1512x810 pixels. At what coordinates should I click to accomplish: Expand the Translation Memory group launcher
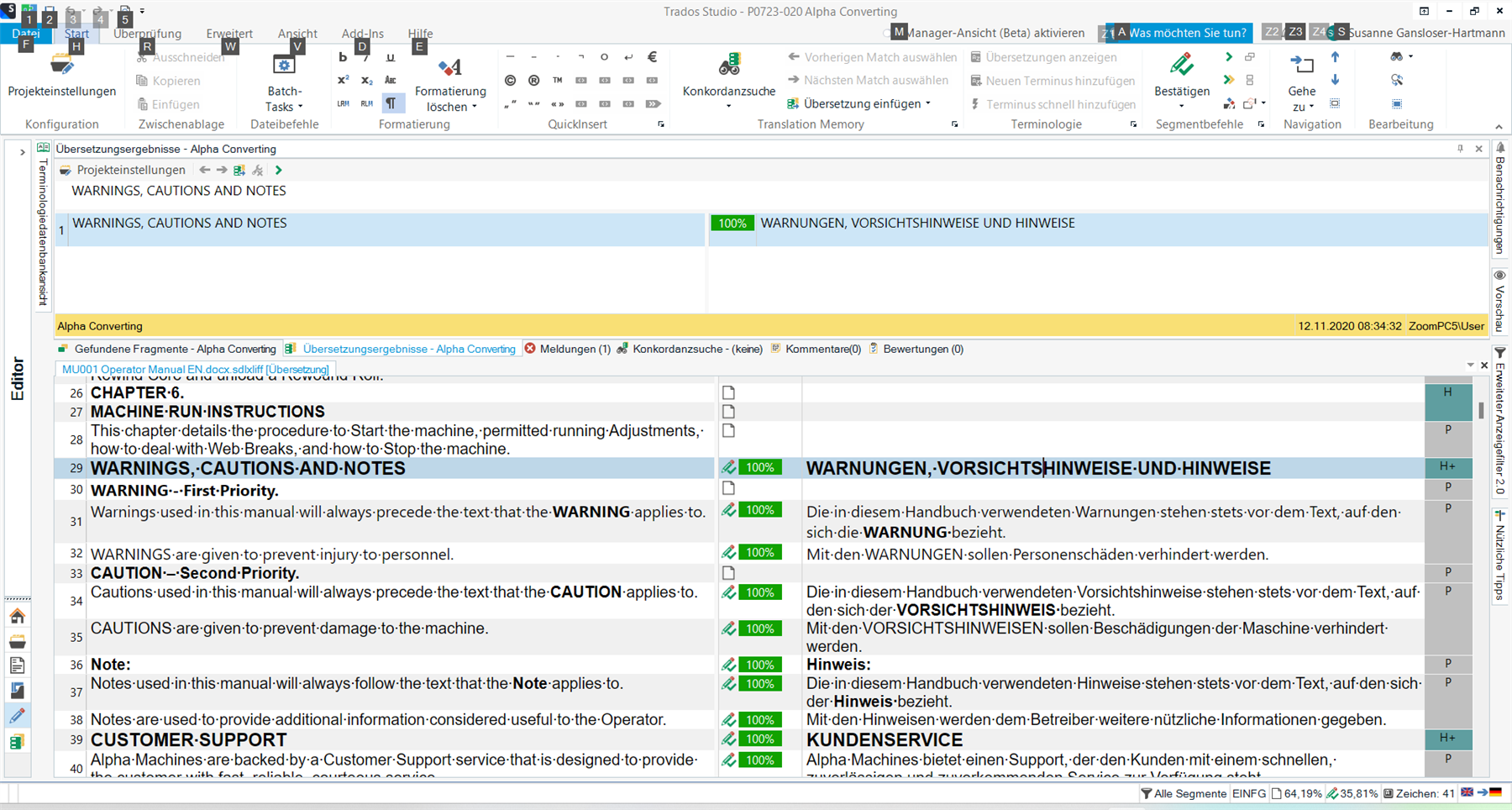pyautogui.click(x=954, y=124)
